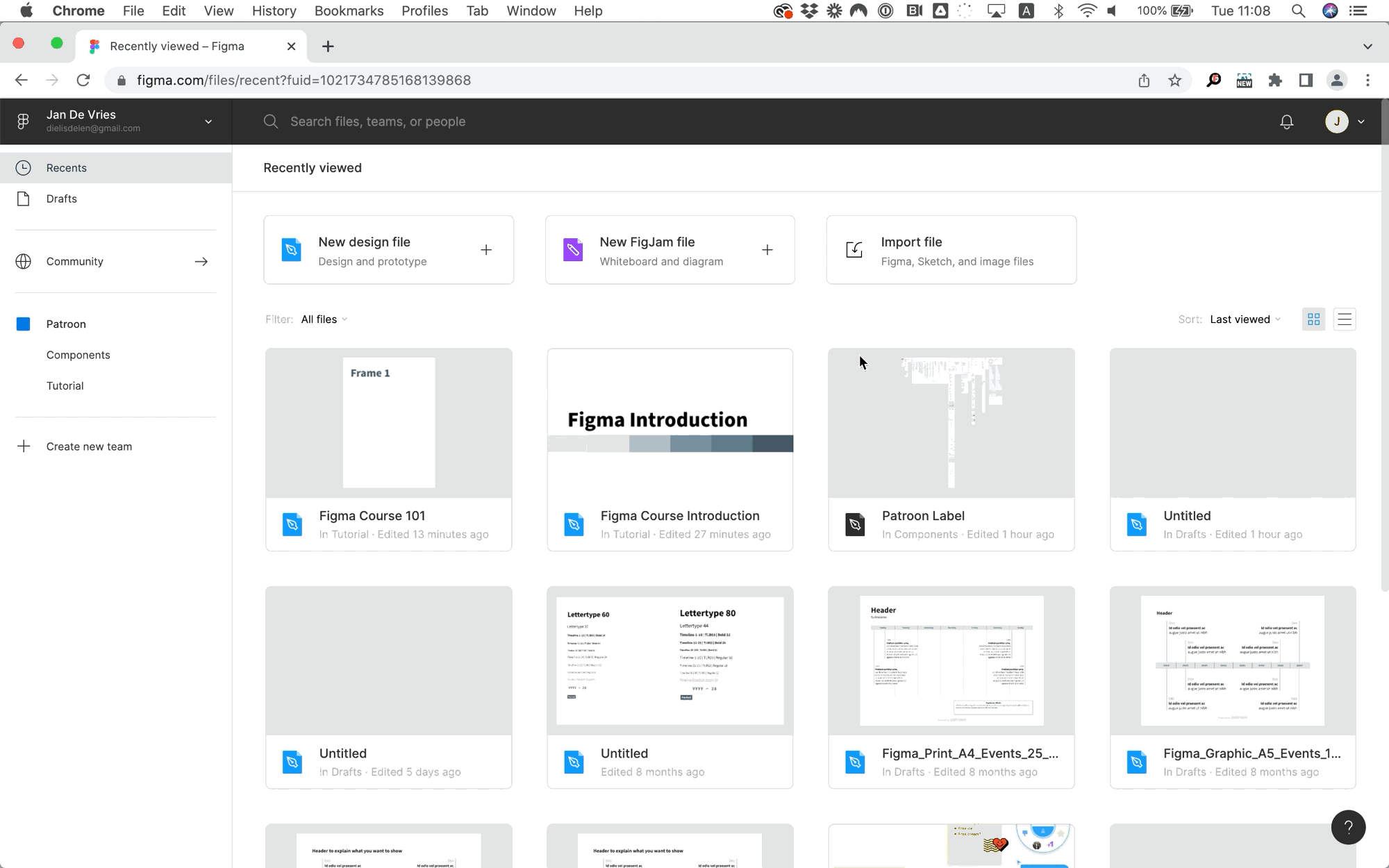Expand Chrome tab search chevron
This screenshot has height=868, width=1389.
click(1367, 47)
